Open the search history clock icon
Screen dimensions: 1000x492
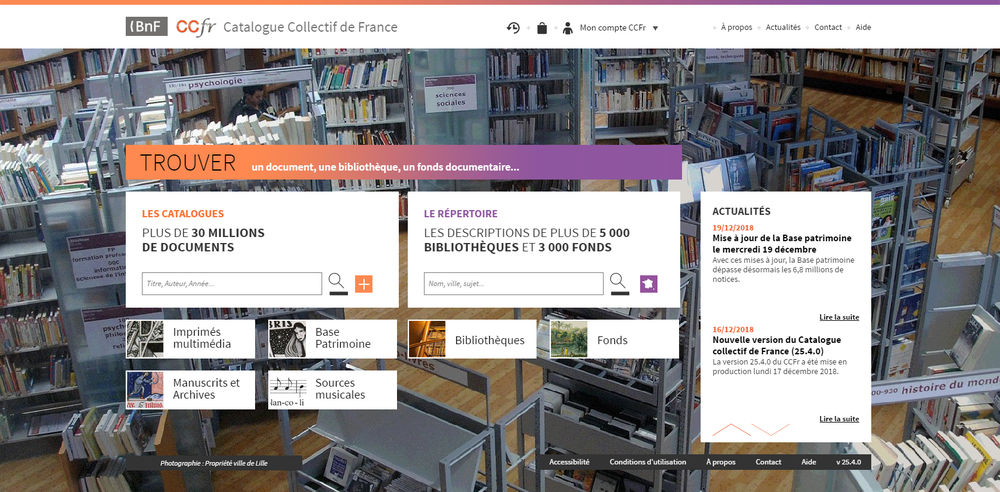coord(513,28)
